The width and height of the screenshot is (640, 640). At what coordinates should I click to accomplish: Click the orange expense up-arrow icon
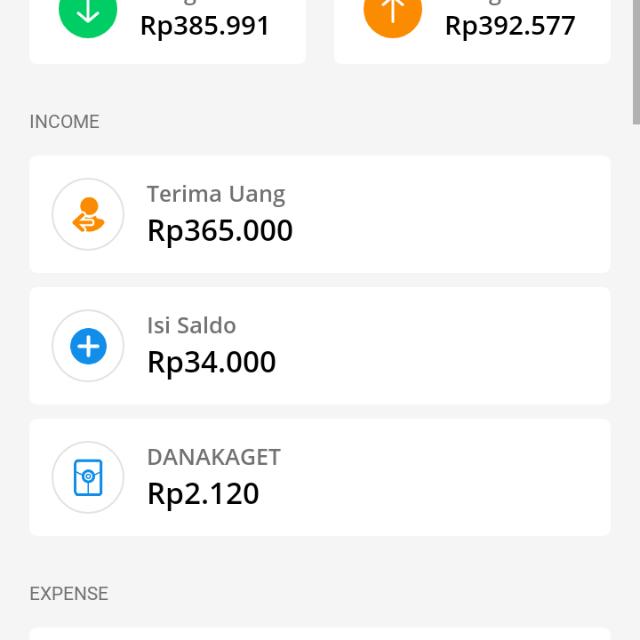pos(393,14)
